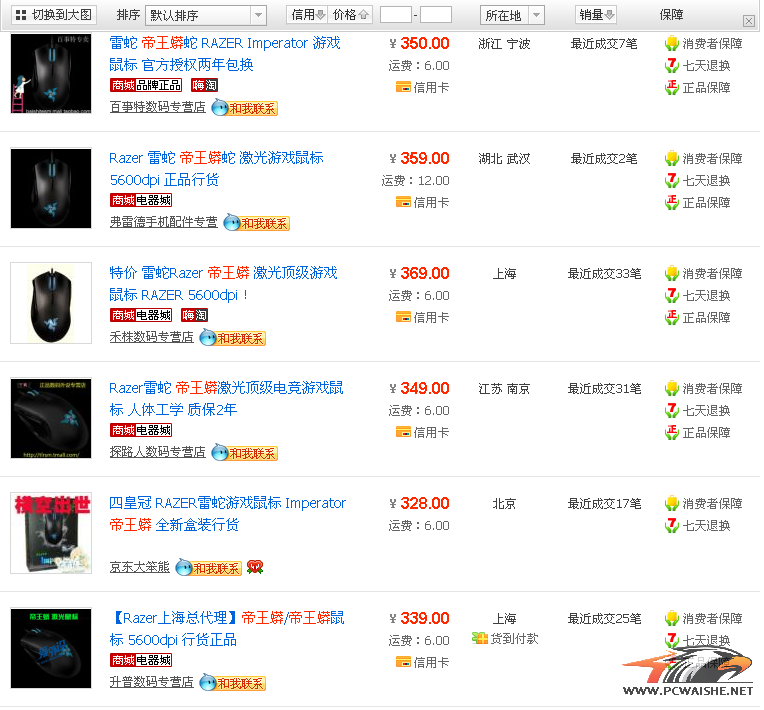Contact seller 和我联系 for 禾株数码专营店
This screenshot has height=710, width=764.
tap(233, 338)
